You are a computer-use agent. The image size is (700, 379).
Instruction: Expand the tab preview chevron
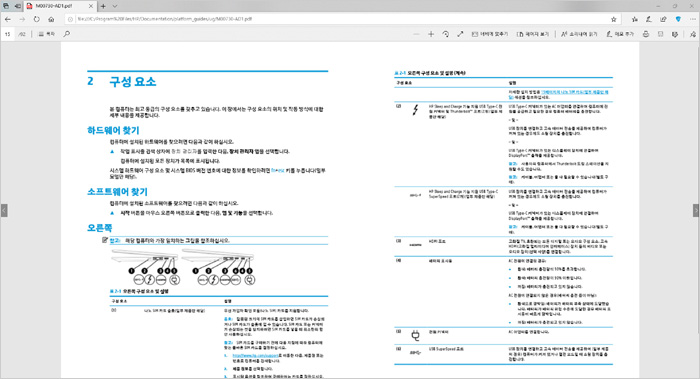click(115, 6)
